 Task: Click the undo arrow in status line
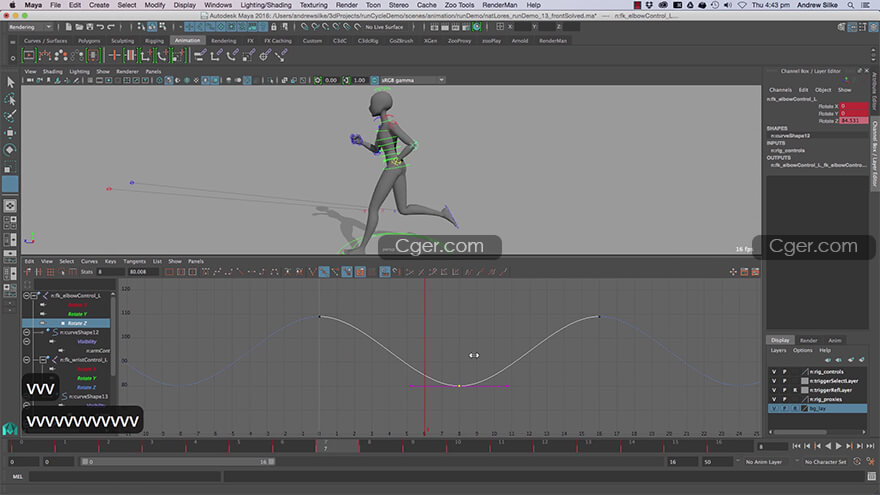pos(100,27)
